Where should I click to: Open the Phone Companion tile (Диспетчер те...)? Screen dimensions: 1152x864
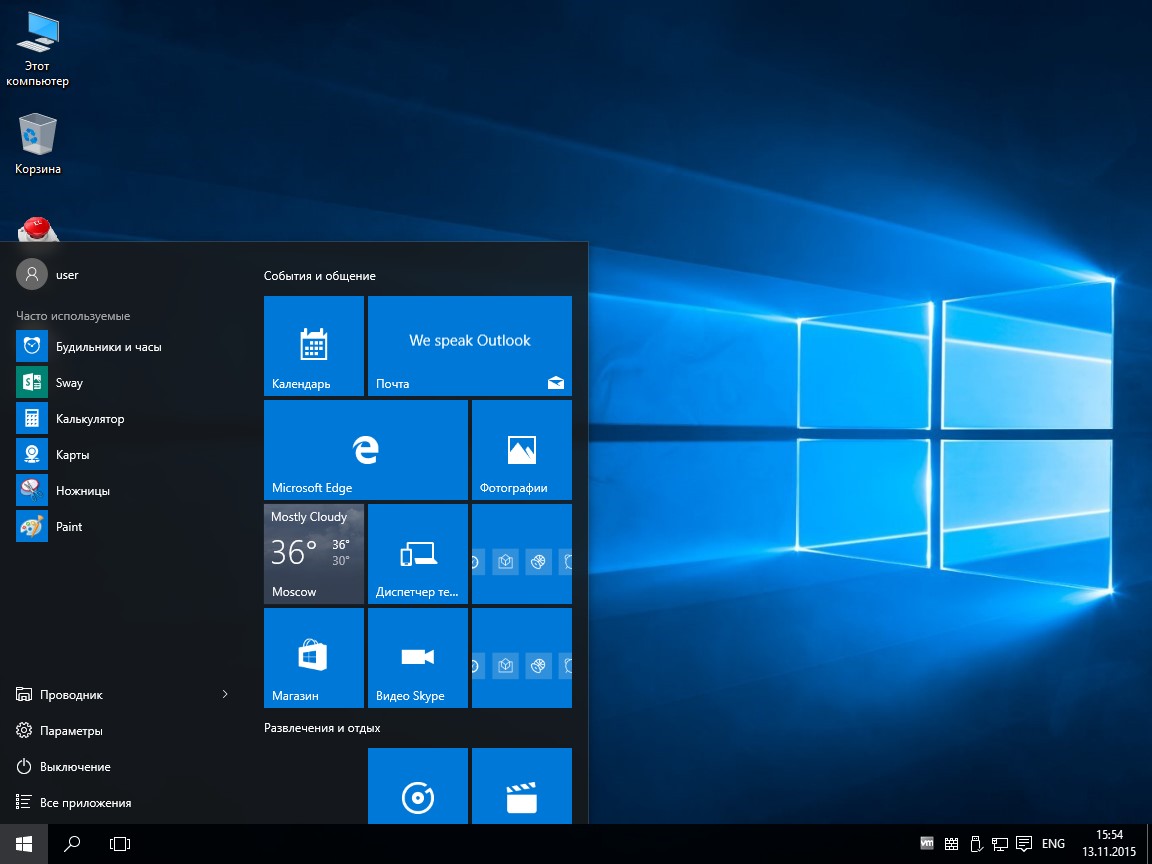[418, 554]
